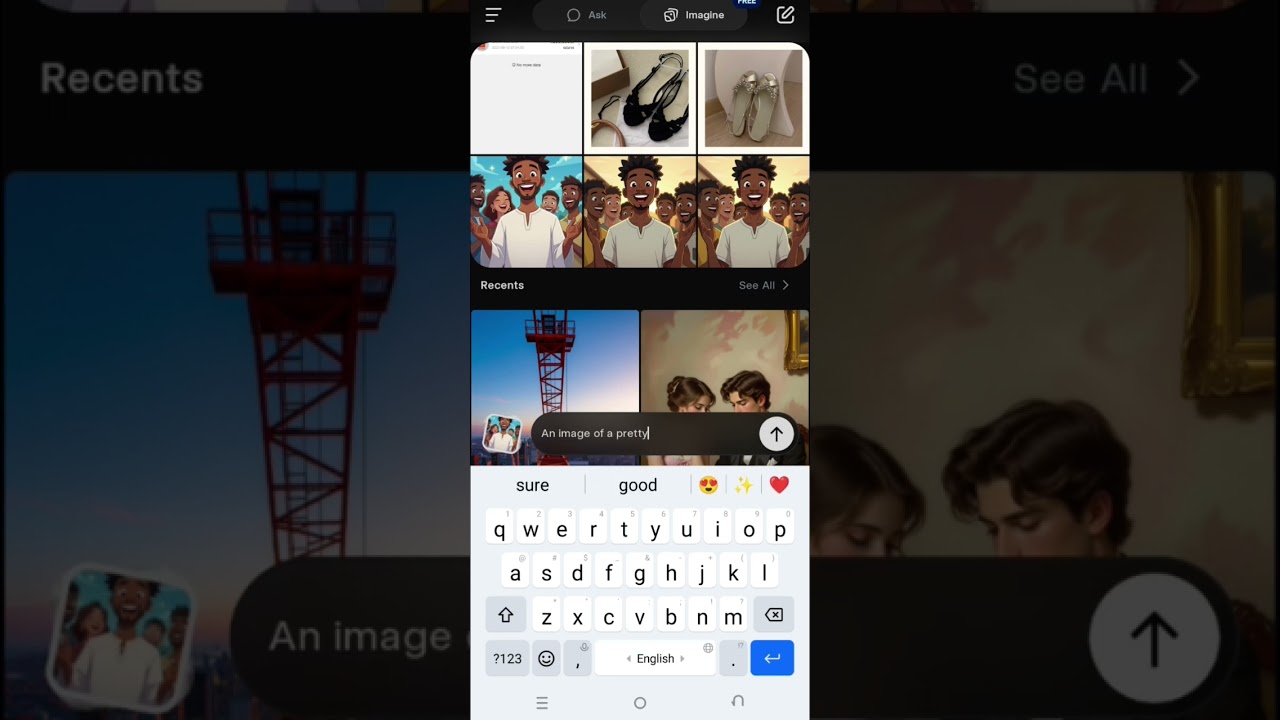Open Android recent apps navigation button
Screen dimensions: 1280x720
(542, 703)
